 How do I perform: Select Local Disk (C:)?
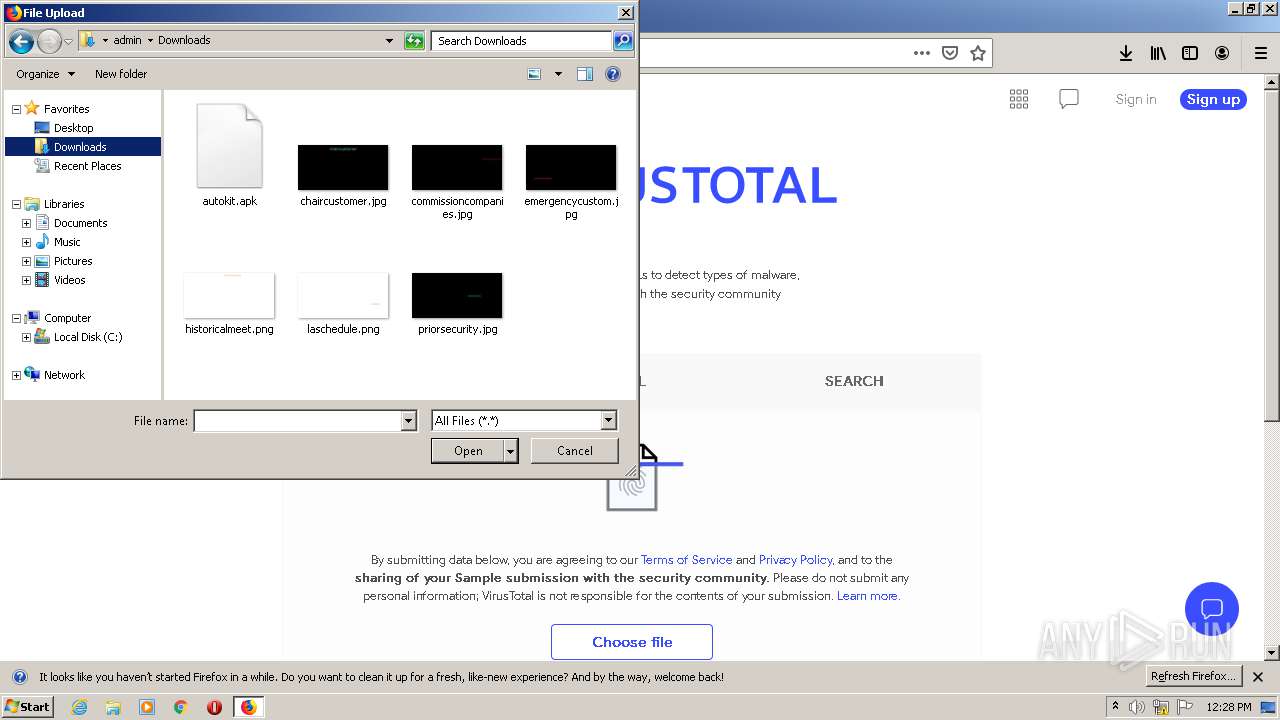click(x=88, y=337)
